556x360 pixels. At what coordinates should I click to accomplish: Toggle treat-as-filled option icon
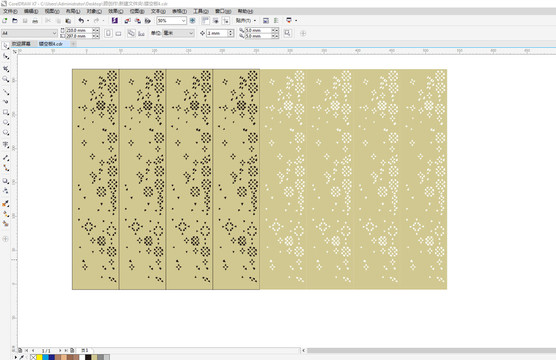coord(288,33)
